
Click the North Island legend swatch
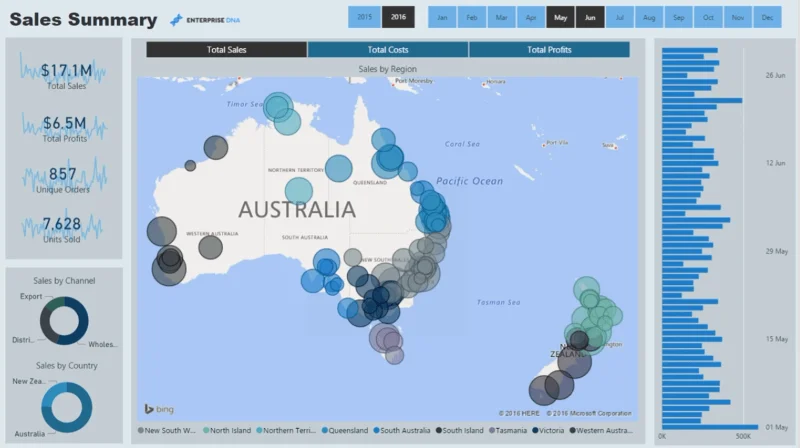click(206, 430)
